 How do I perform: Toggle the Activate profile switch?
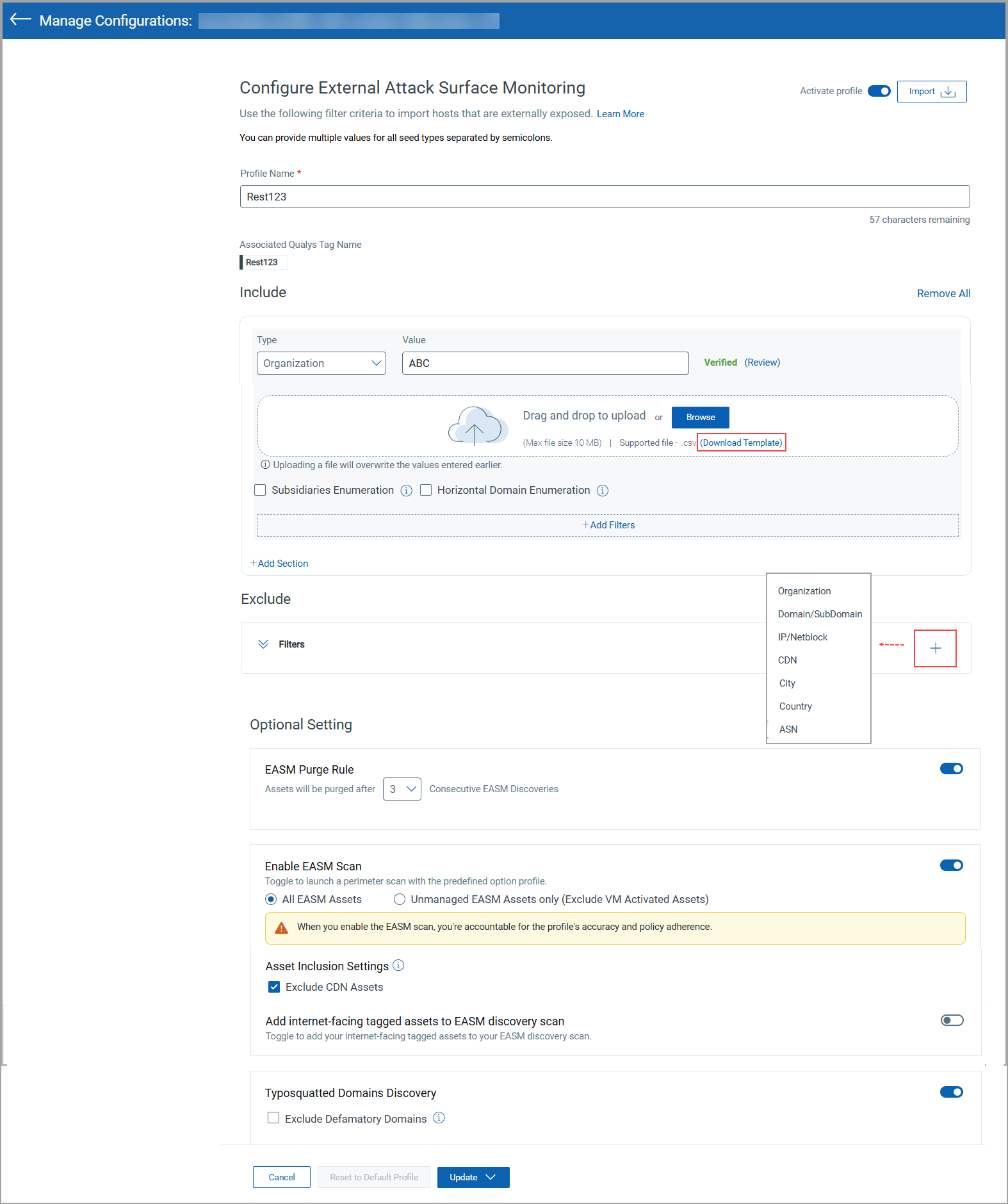point(879,91)
